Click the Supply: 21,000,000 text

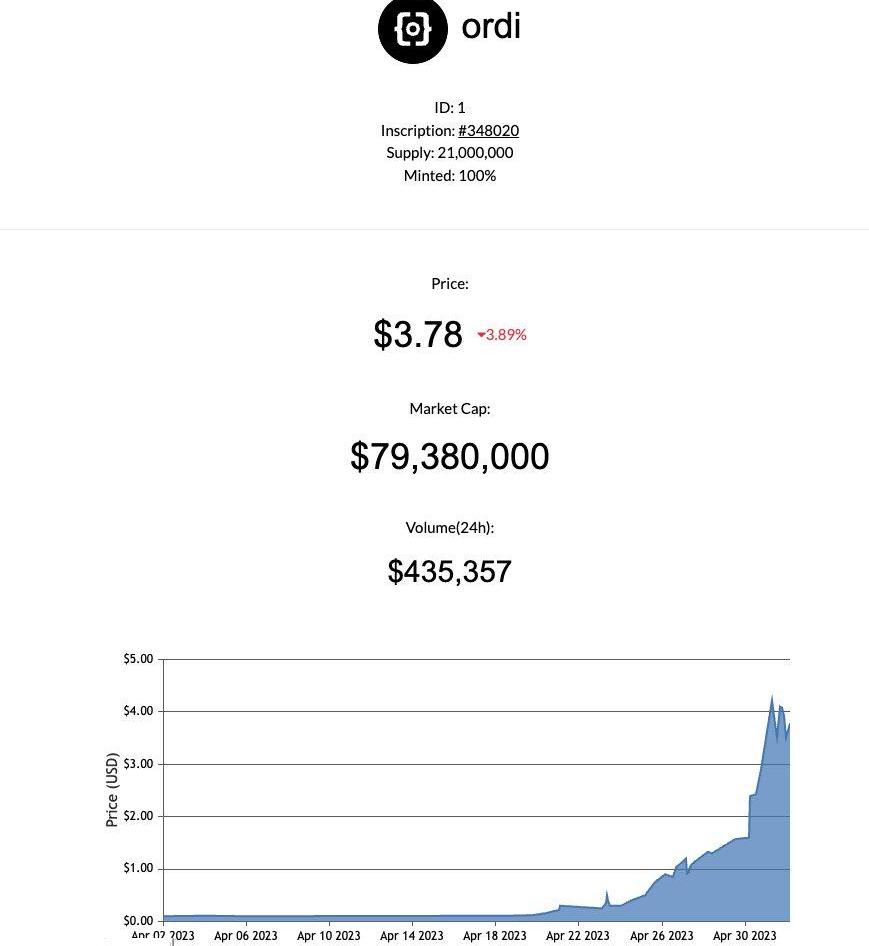tap(450, 153)
